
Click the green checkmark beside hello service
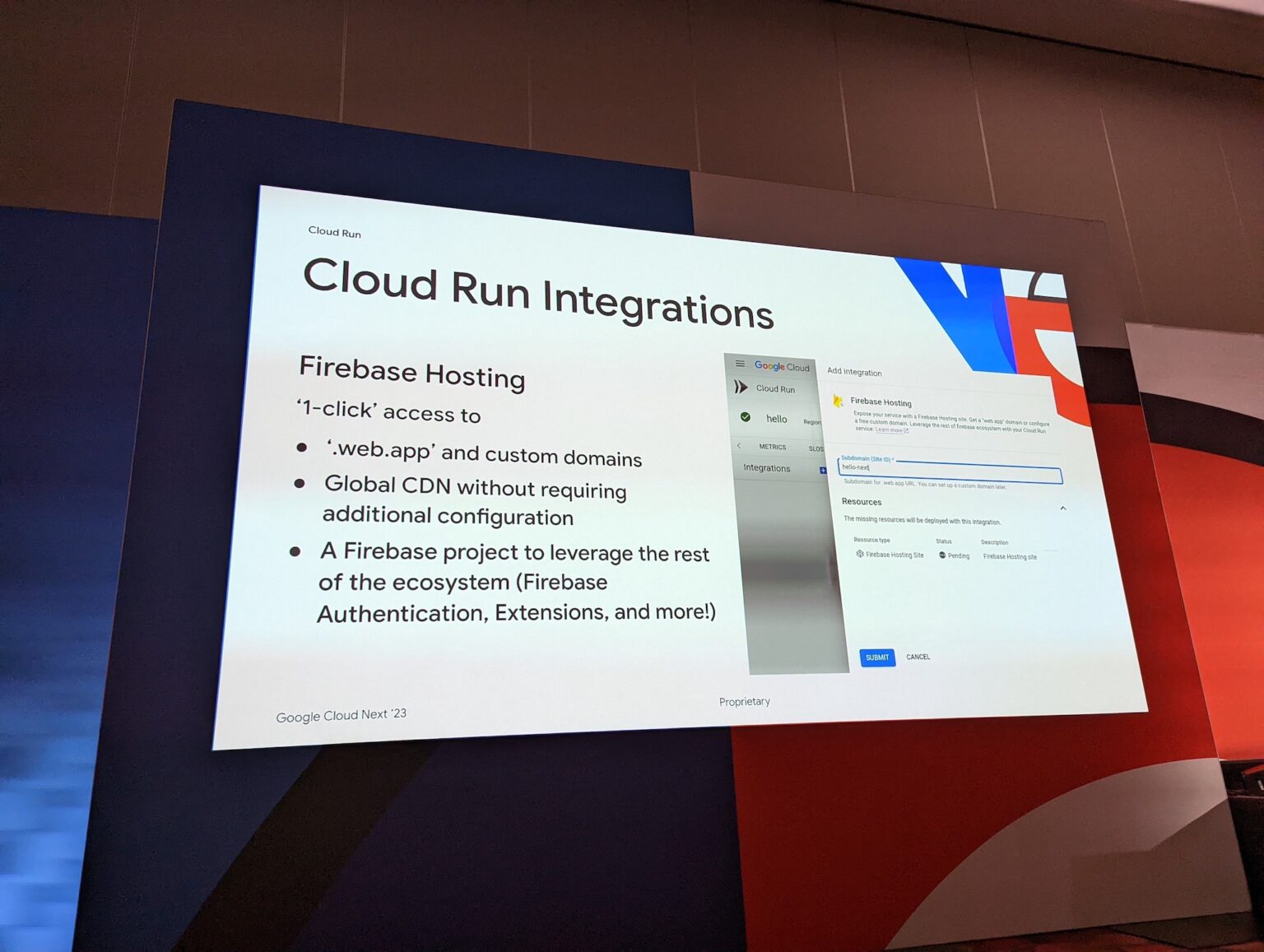click(x=746, y=418)
